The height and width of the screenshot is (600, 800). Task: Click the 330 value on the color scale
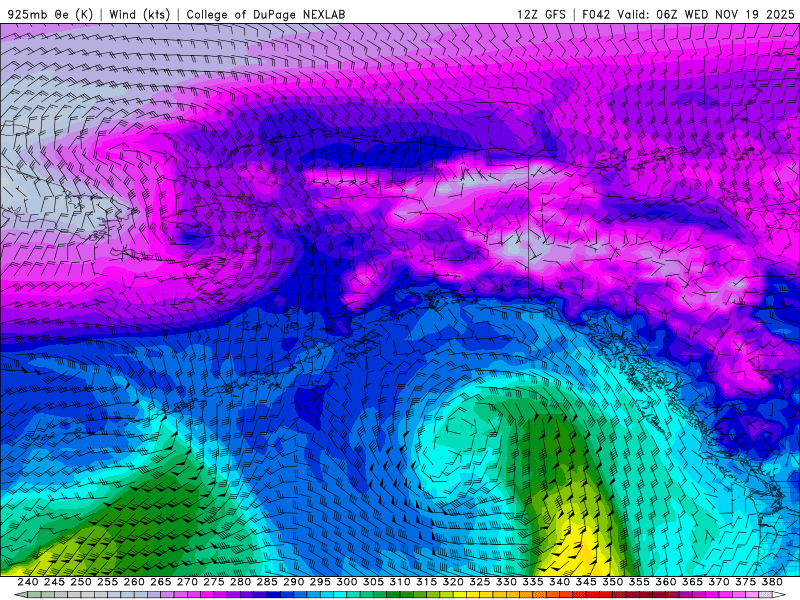[506, 582]
